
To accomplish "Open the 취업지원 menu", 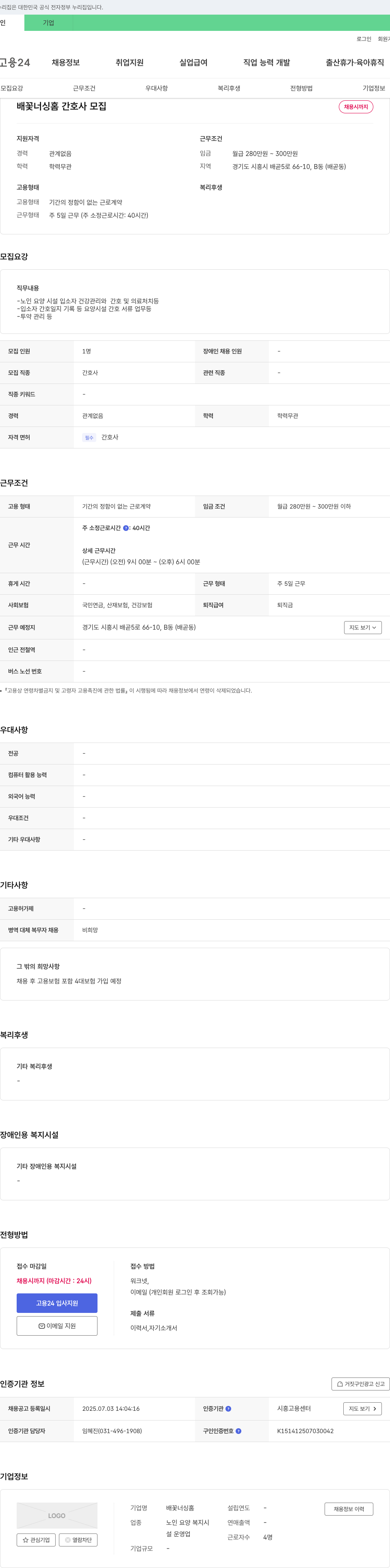I will pyautogui.click(x=130, y=63).
